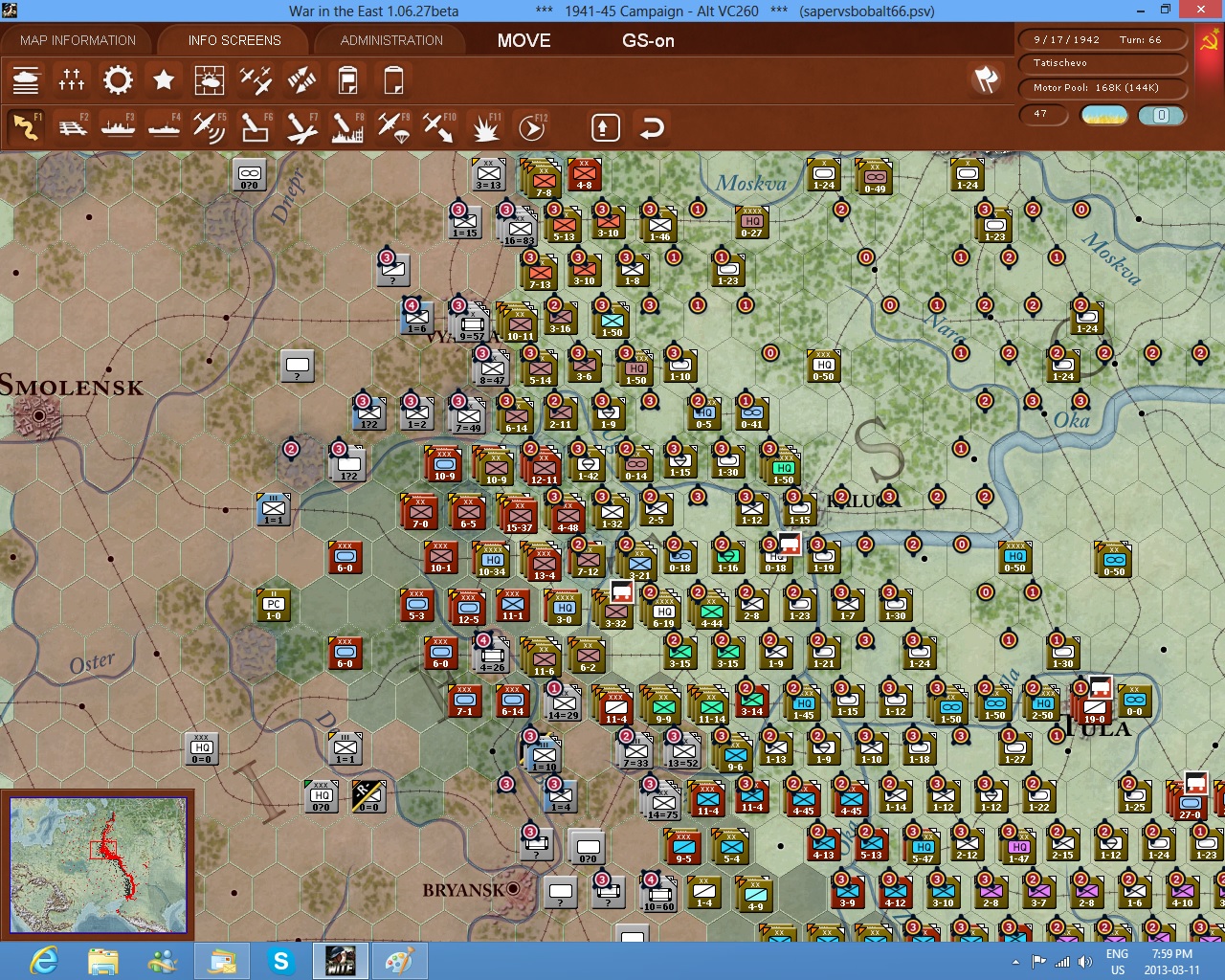
Task: Click the GS-on indicator
Action: coord(648,40)
